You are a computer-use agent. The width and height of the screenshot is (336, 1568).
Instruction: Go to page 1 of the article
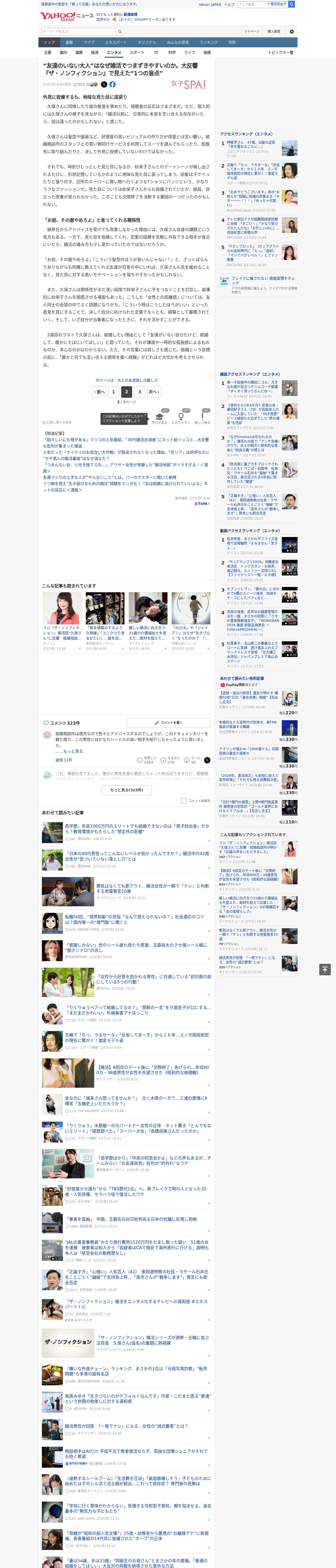click(x=113, y=392)
